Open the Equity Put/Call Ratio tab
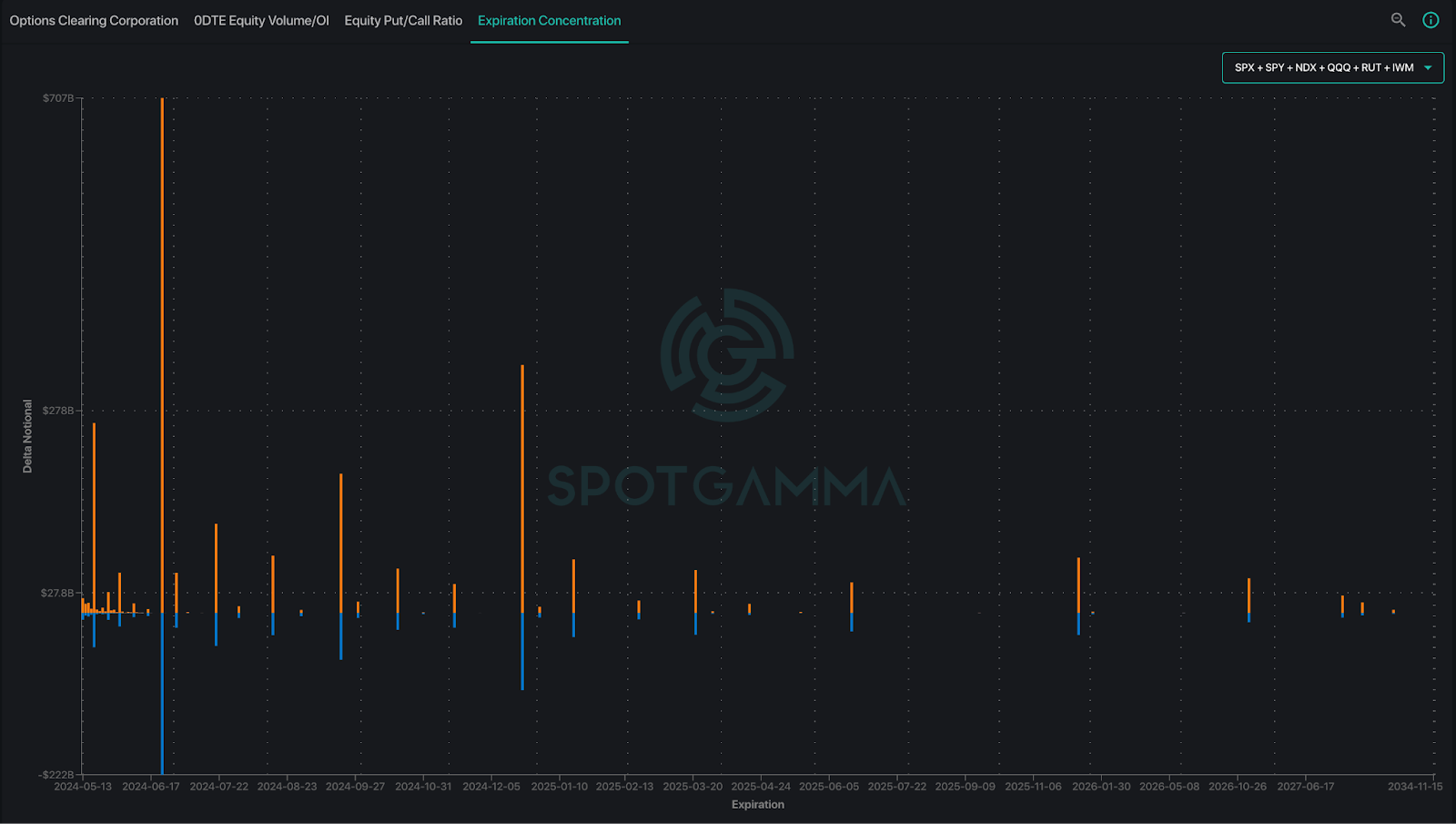This screenshot has height=824, width=1456. point(403,20)
